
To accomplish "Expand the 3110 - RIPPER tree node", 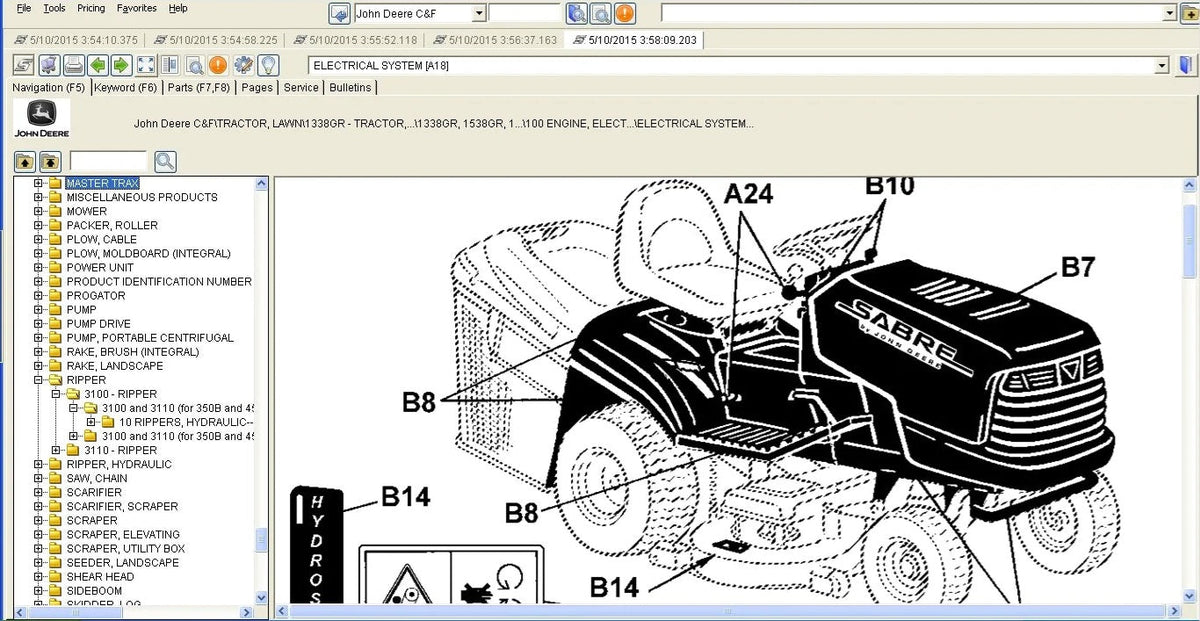I will tap(56, 450).
